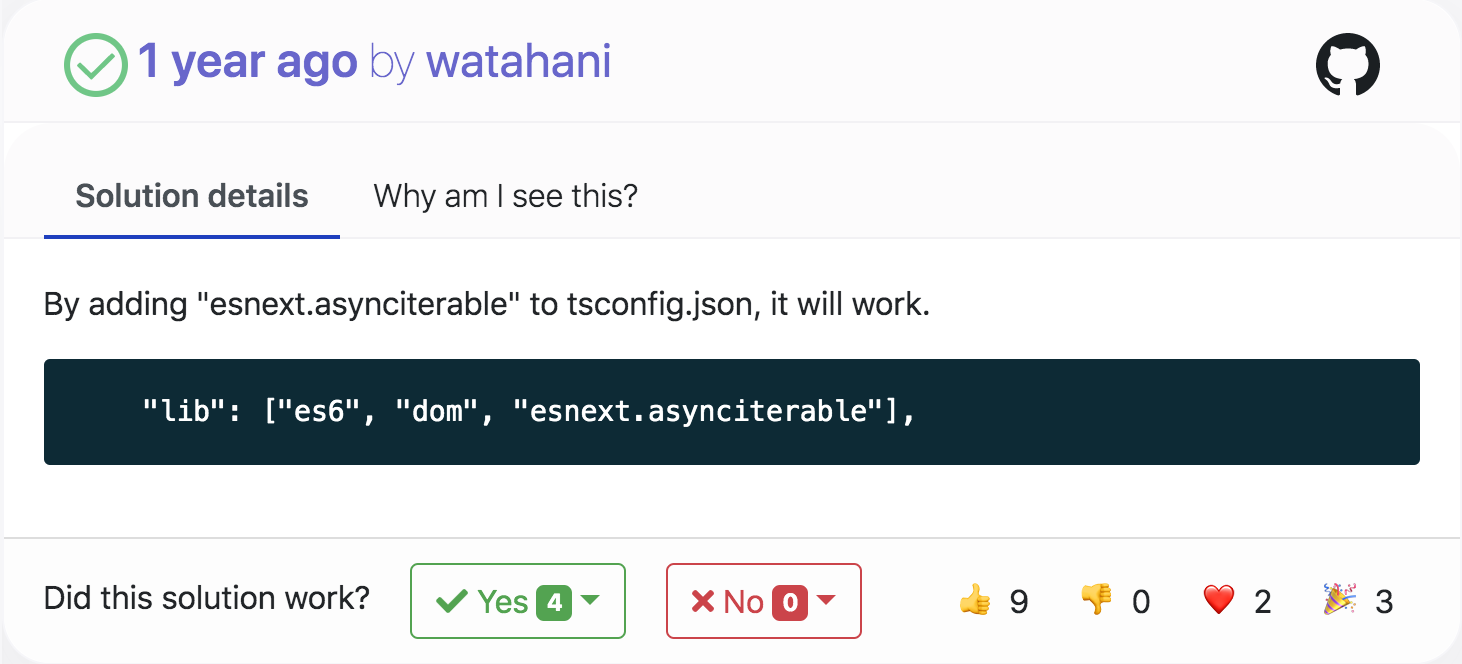Open the GitHub logo link
The width and height of the screenshot is (1462, 664).
[x=1347, y=65]
